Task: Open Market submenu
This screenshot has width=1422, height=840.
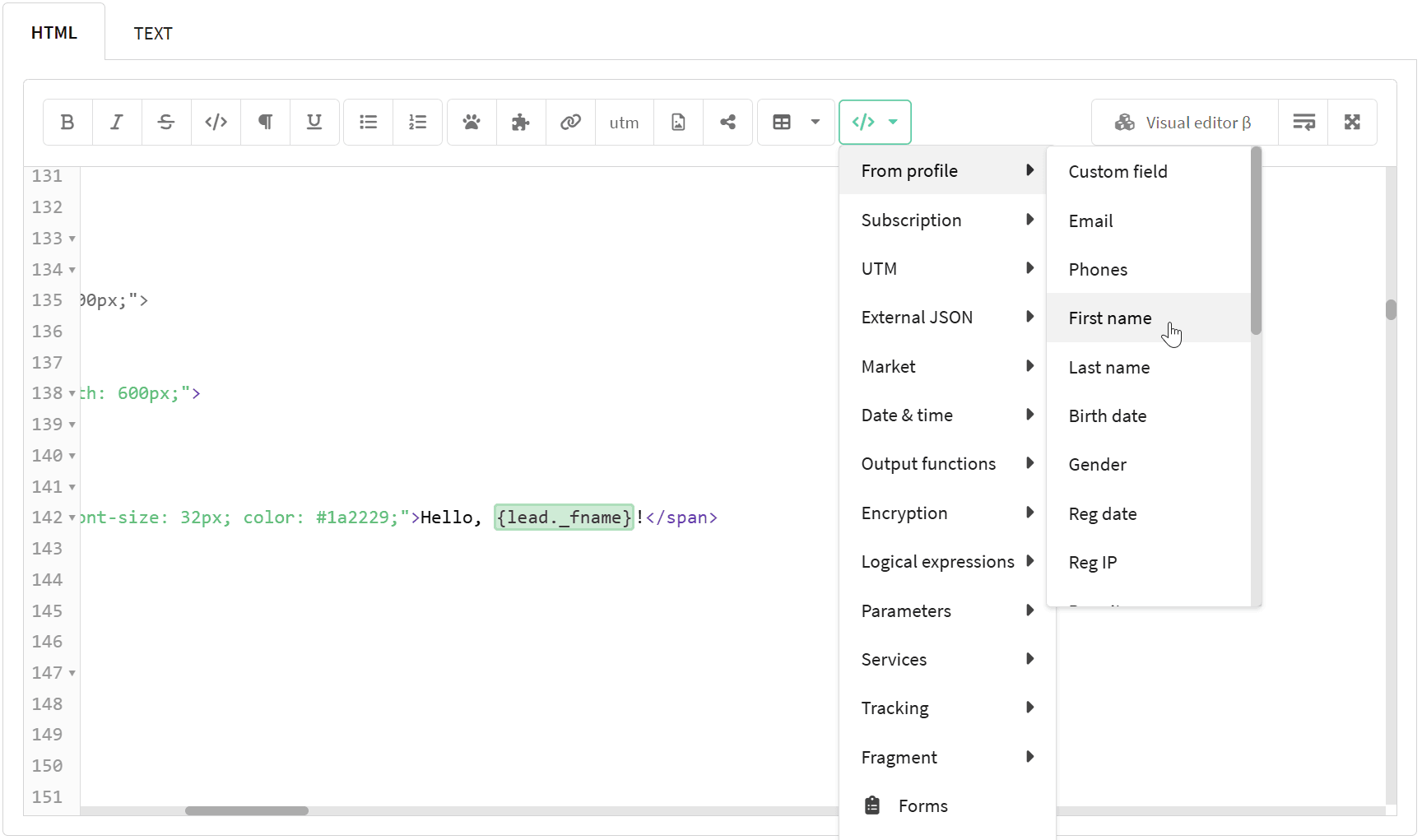Action: coord(942,367)
